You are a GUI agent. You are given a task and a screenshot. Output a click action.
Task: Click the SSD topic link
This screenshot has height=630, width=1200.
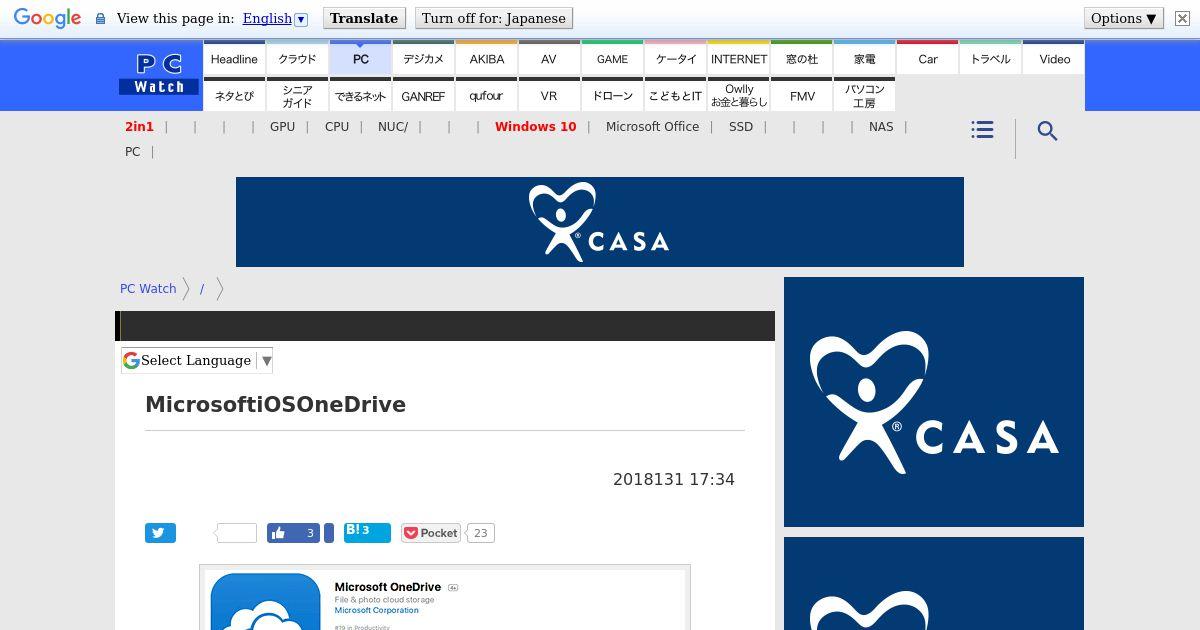click(x=741, y=127)
